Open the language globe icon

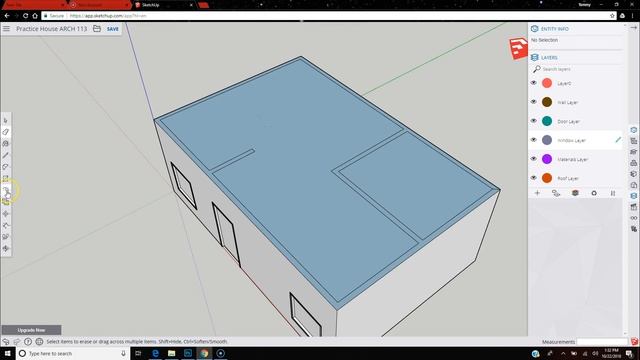(39, 342)
